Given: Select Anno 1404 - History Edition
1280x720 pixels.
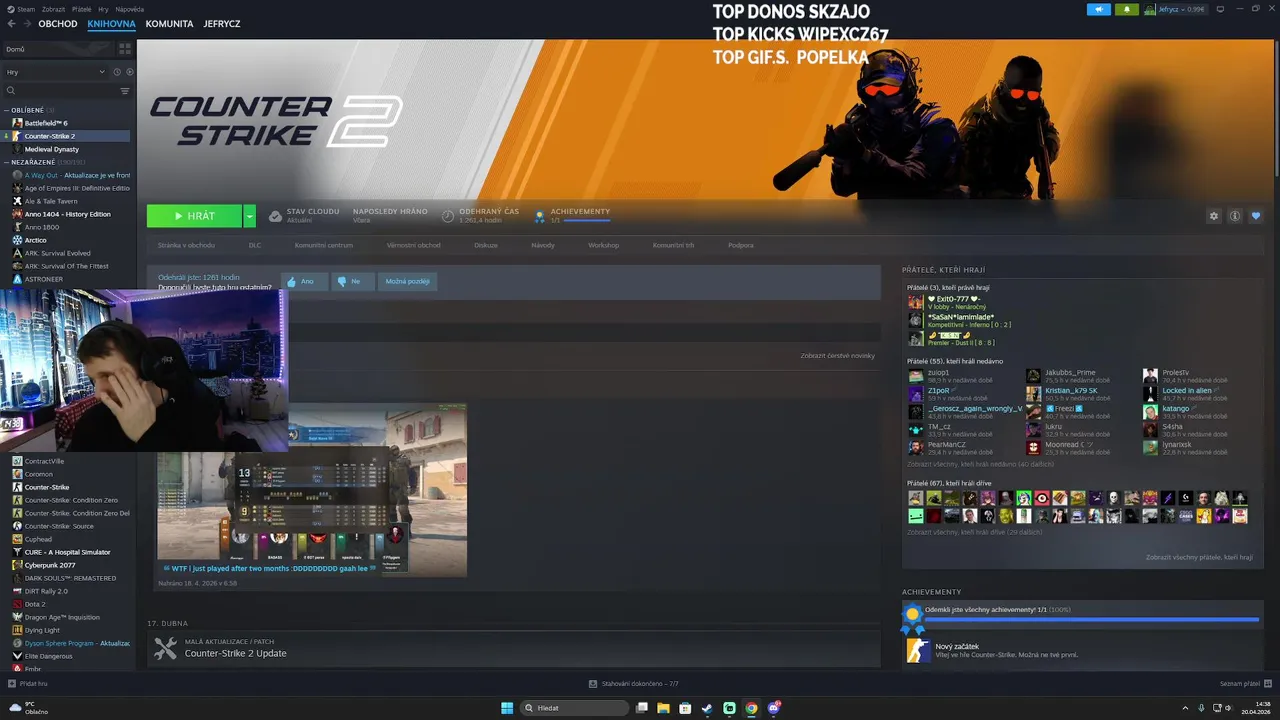Looking at the screenshot, I should pyautogui.click(x=68, y=214).
